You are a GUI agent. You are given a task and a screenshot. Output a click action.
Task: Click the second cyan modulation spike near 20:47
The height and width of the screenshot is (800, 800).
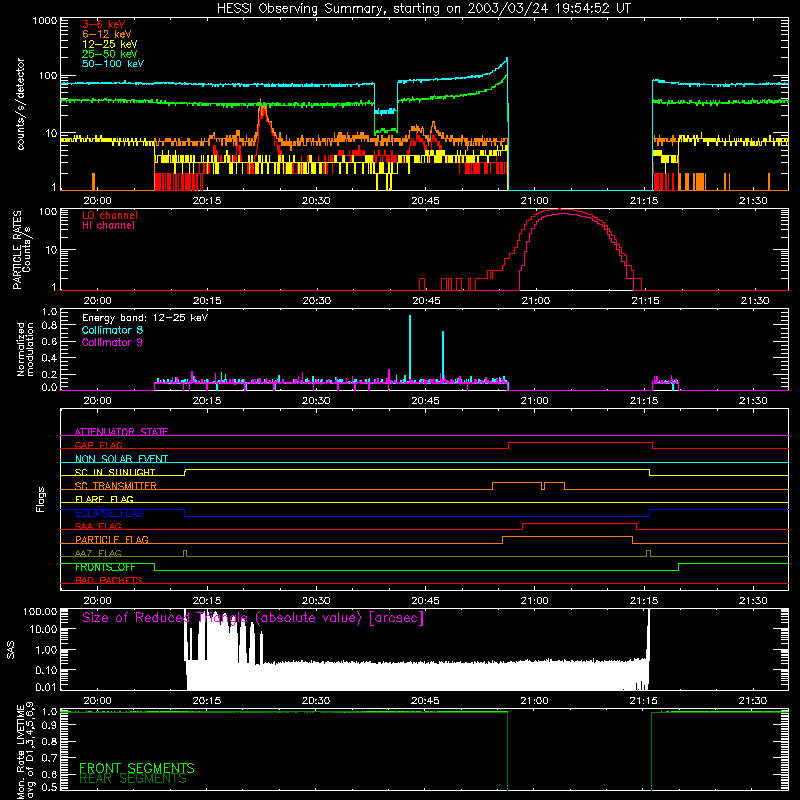tap(443, 356)
